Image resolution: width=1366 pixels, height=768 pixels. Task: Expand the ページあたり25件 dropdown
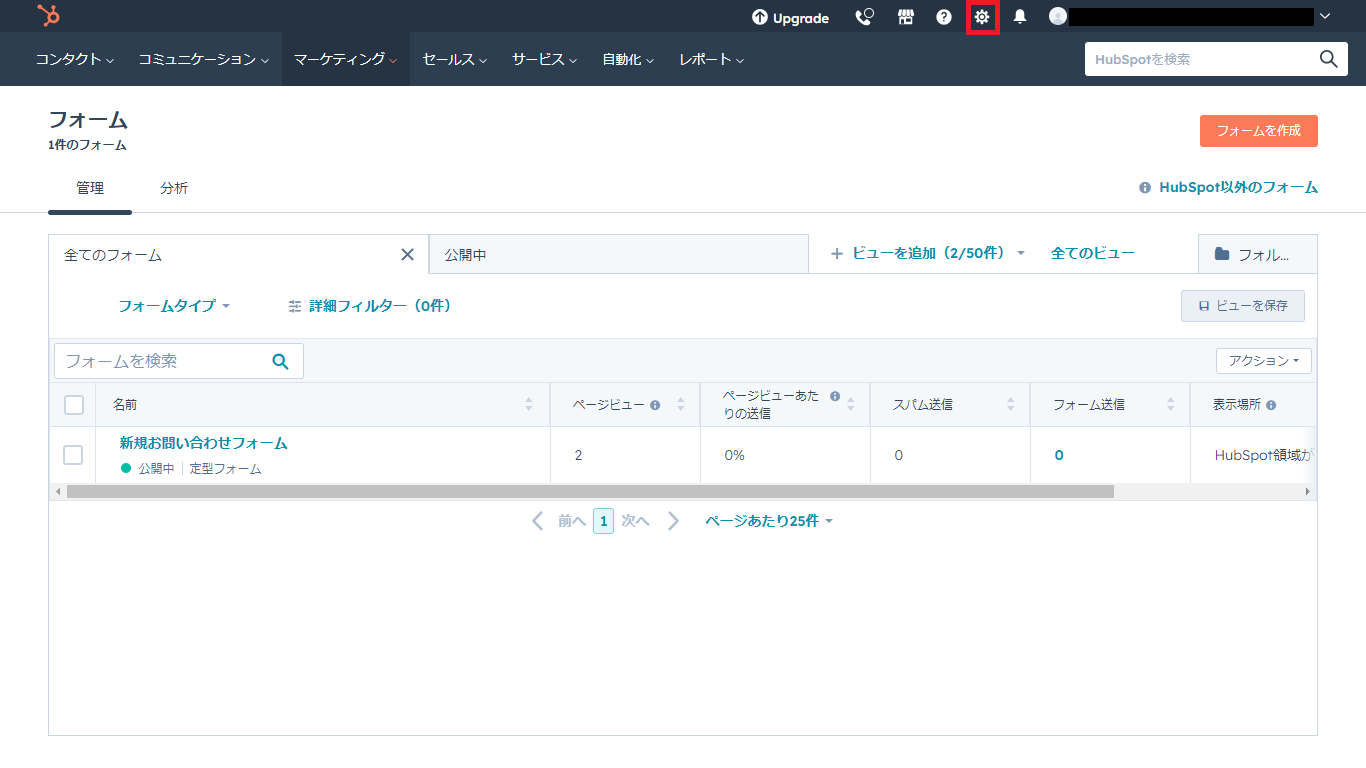click(x=769, y=520)
